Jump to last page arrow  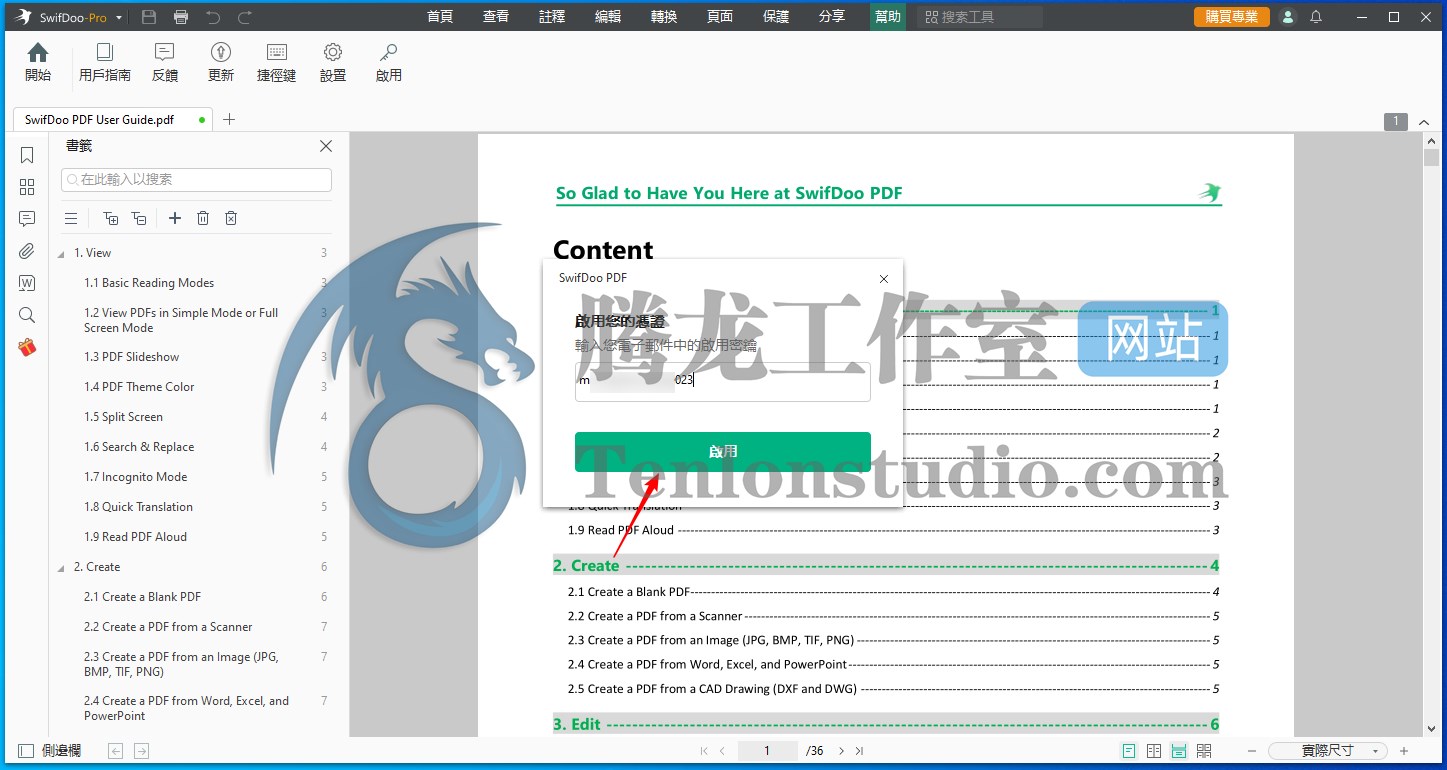tap(859, 750)
